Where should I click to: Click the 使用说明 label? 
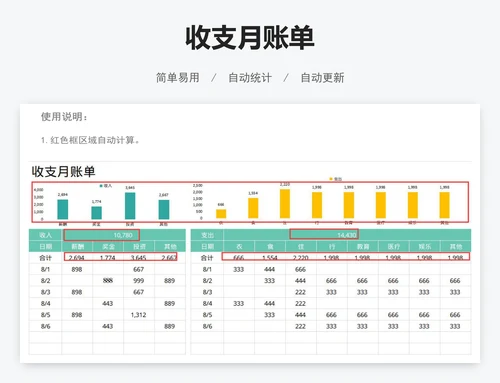click(64, 117)
